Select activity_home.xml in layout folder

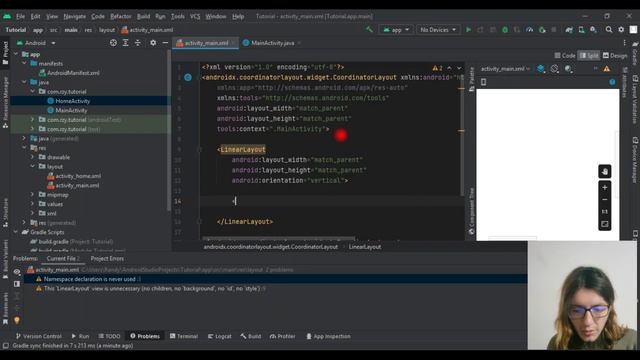pos(78,176)
